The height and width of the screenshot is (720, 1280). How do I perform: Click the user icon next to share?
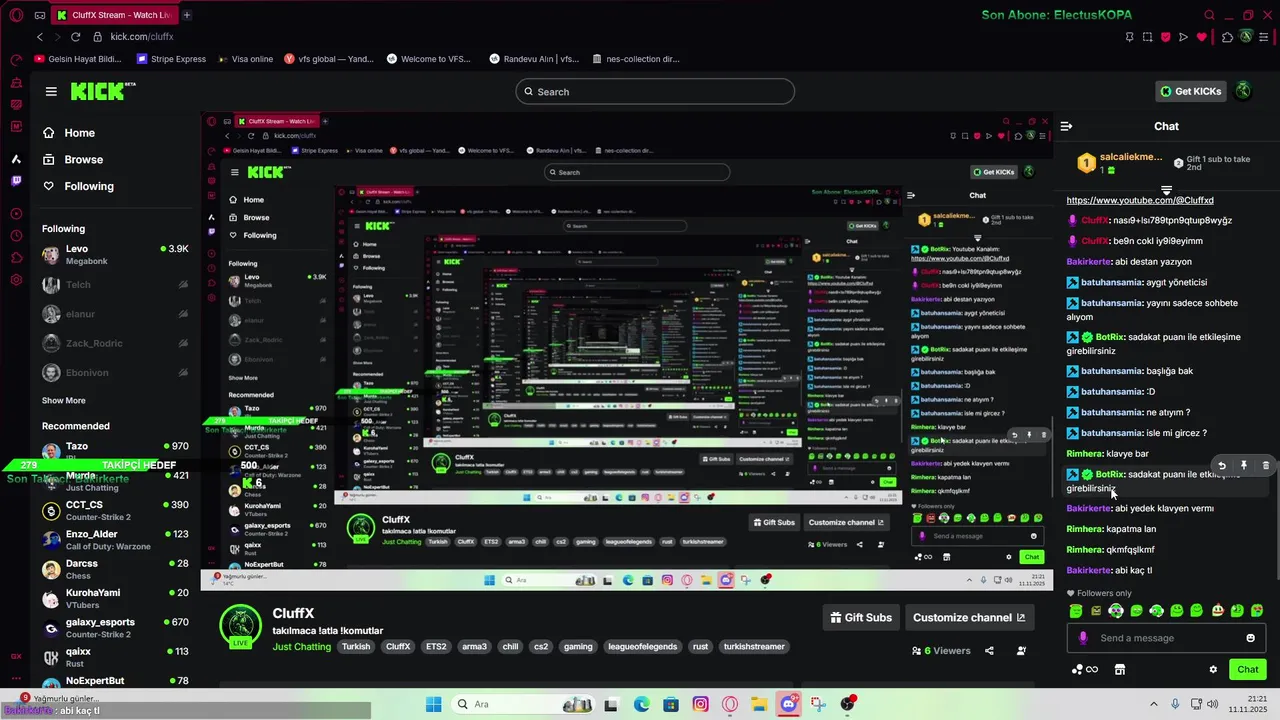coord(1021,651)
